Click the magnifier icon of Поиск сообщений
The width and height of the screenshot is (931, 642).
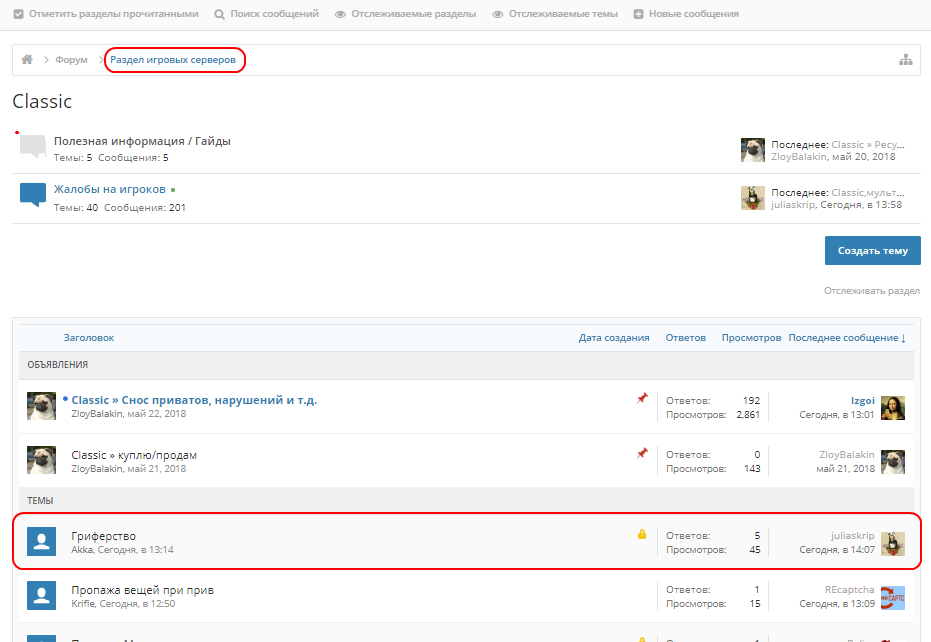219,14
